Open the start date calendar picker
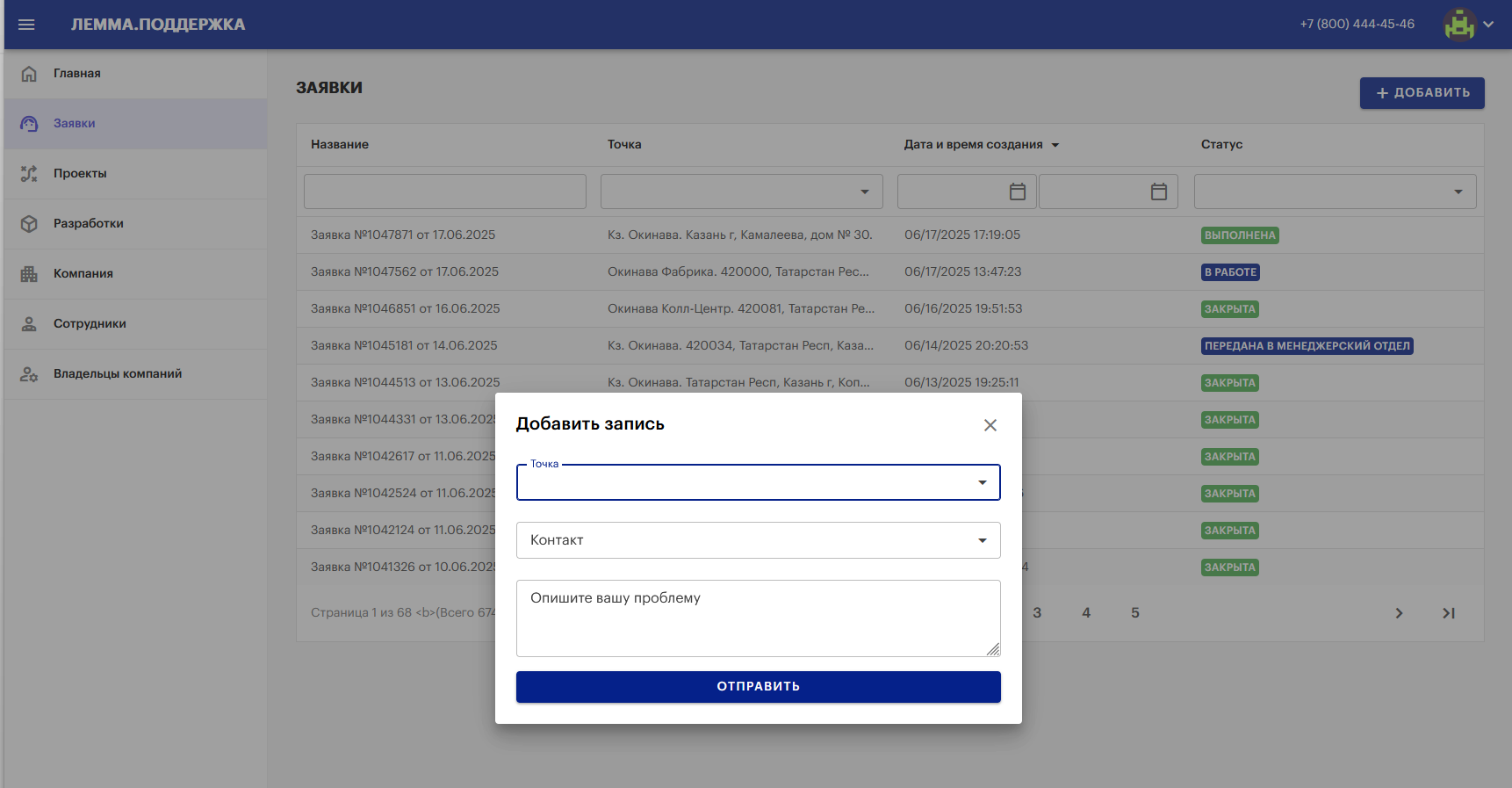This screenshot has height=788, width=1512. [1017, 192]
